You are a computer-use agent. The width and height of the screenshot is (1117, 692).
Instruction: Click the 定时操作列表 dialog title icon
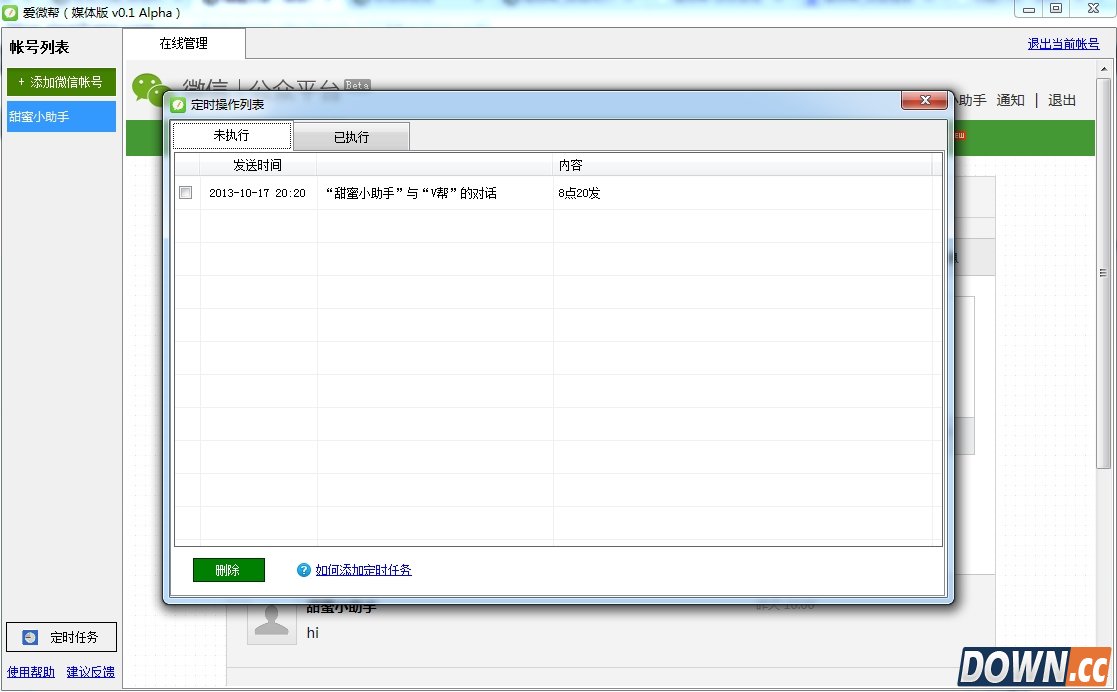[x=178, y=104]
